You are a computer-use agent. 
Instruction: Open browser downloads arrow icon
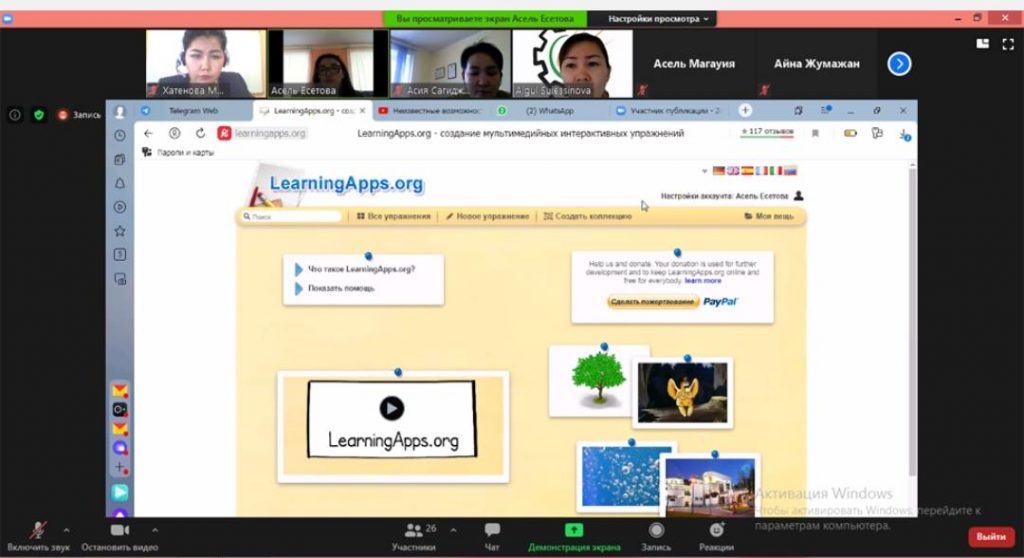904,134
